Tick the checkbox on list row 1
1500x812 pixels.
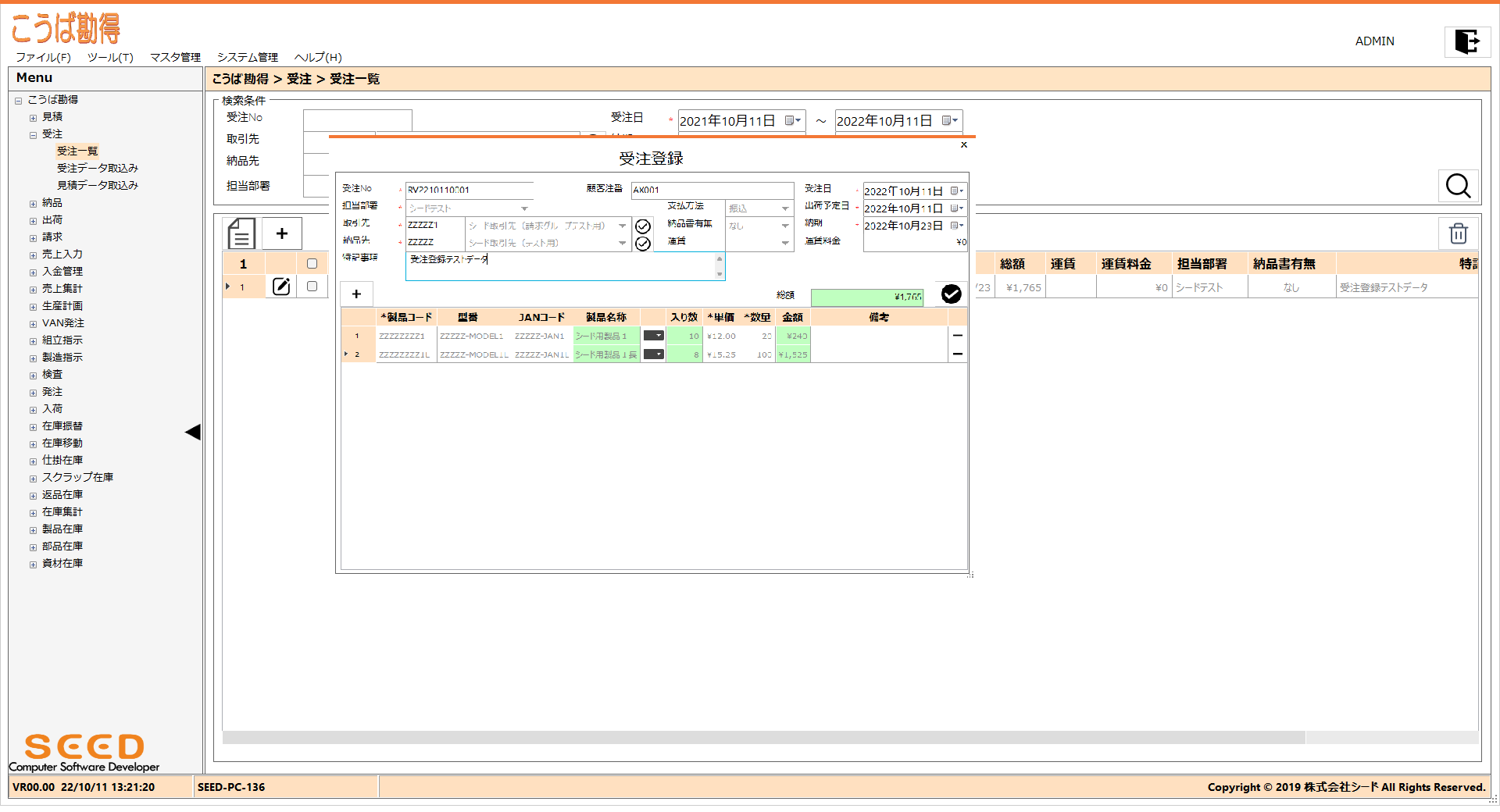[x=312, y=287]
